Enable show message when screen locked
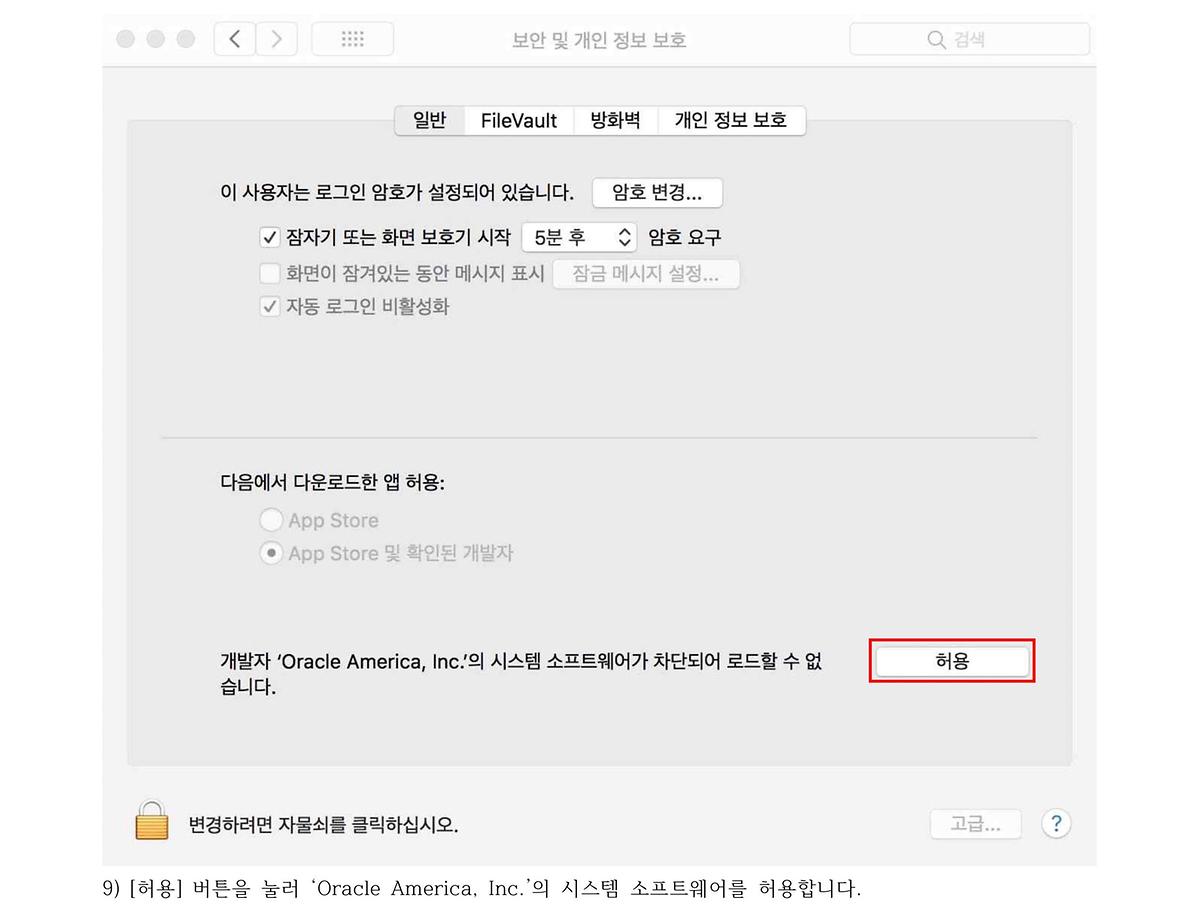This screenshot has width=1200, height=904. coord(269,273)
